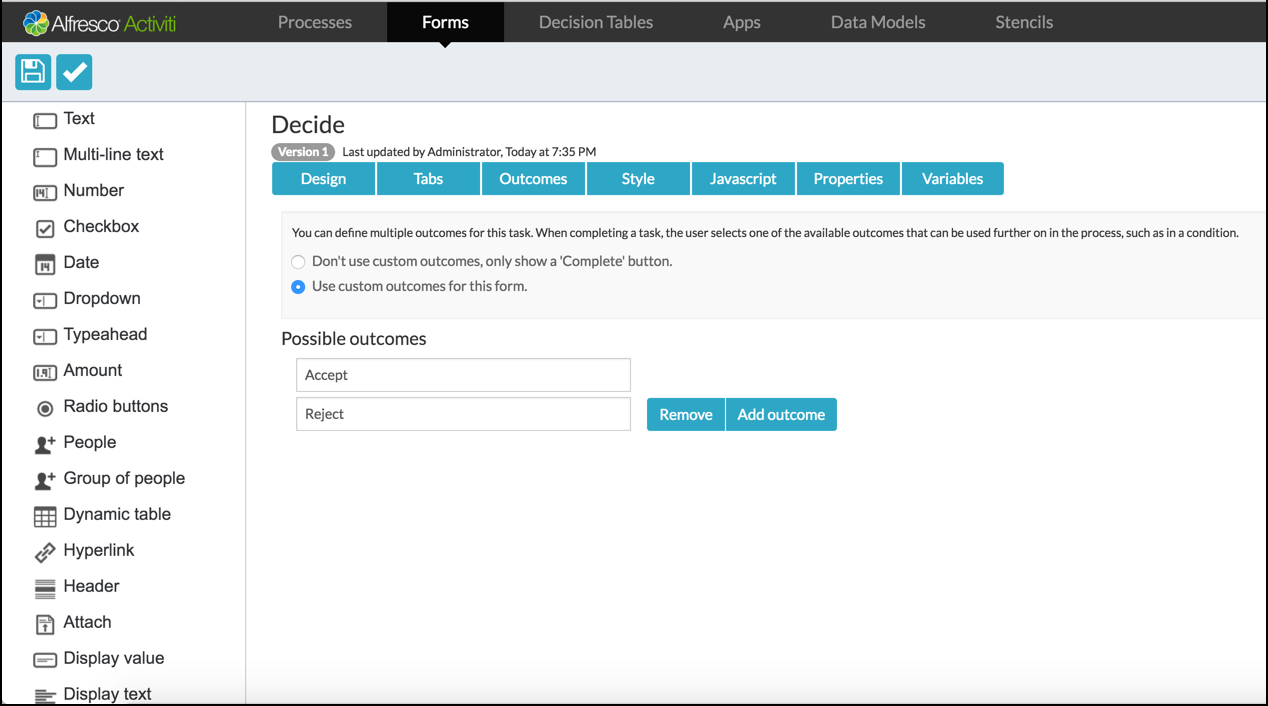Switch to the Javascript tab
The width and height of the screenshot is (1268, 706).
(x=743, y=179)
